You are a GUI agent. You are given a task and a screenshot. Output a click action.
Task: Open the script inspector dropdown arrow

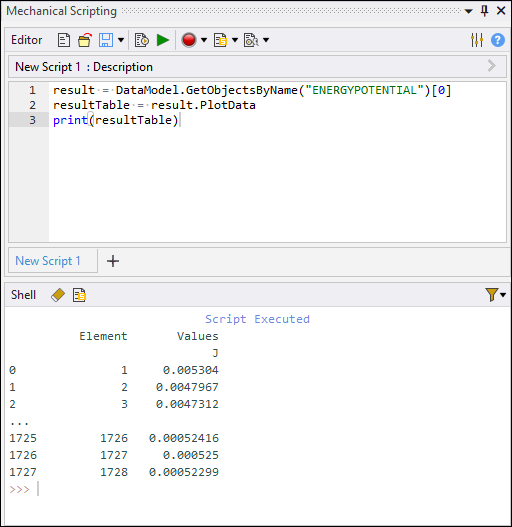click(x=266, y=40)
